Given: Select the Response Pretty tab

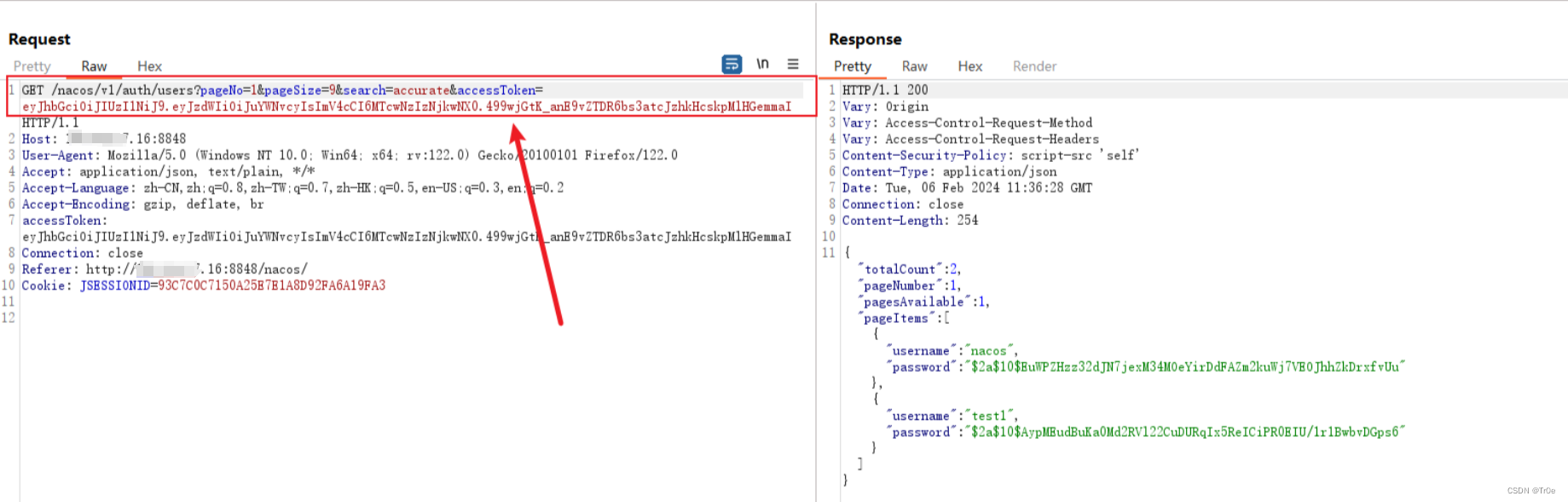Looking at the screenshot, I should pos(853,66).
